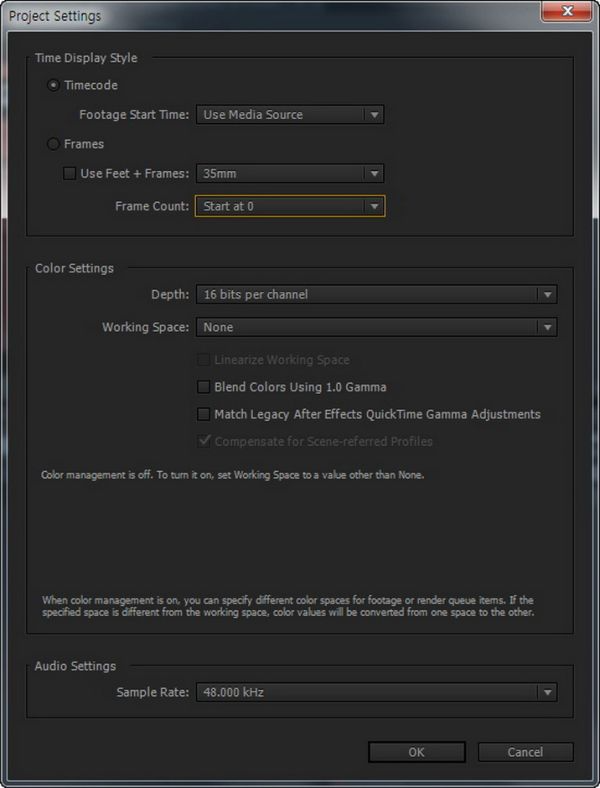Open the Depth dropdown showing 16 bits per channel
This screenshot has height=788, width=600.
376,294
